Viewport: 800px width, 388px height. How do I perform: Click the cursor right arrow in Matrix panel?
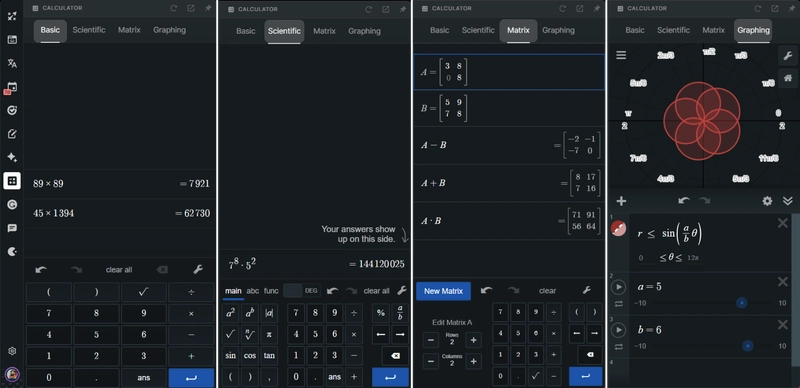(594, 334)
